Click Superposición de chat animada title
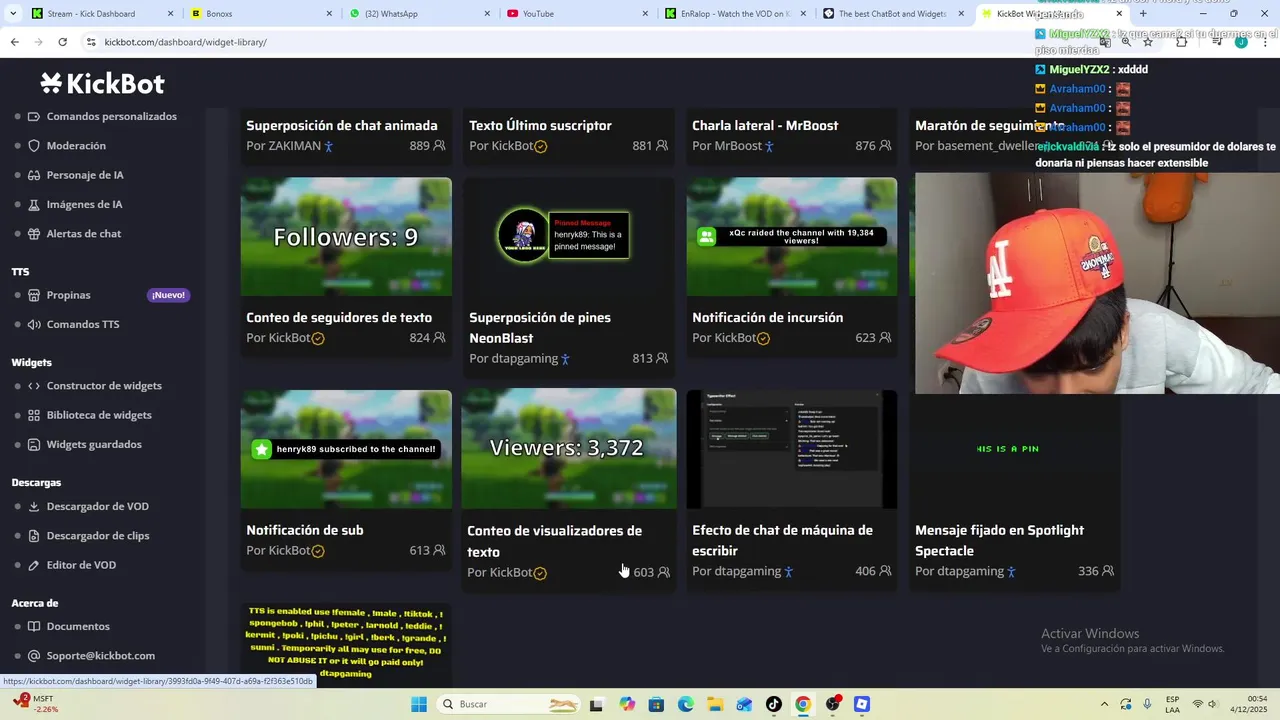Viewport: 1280px width, 720px height. coord(342,126)
